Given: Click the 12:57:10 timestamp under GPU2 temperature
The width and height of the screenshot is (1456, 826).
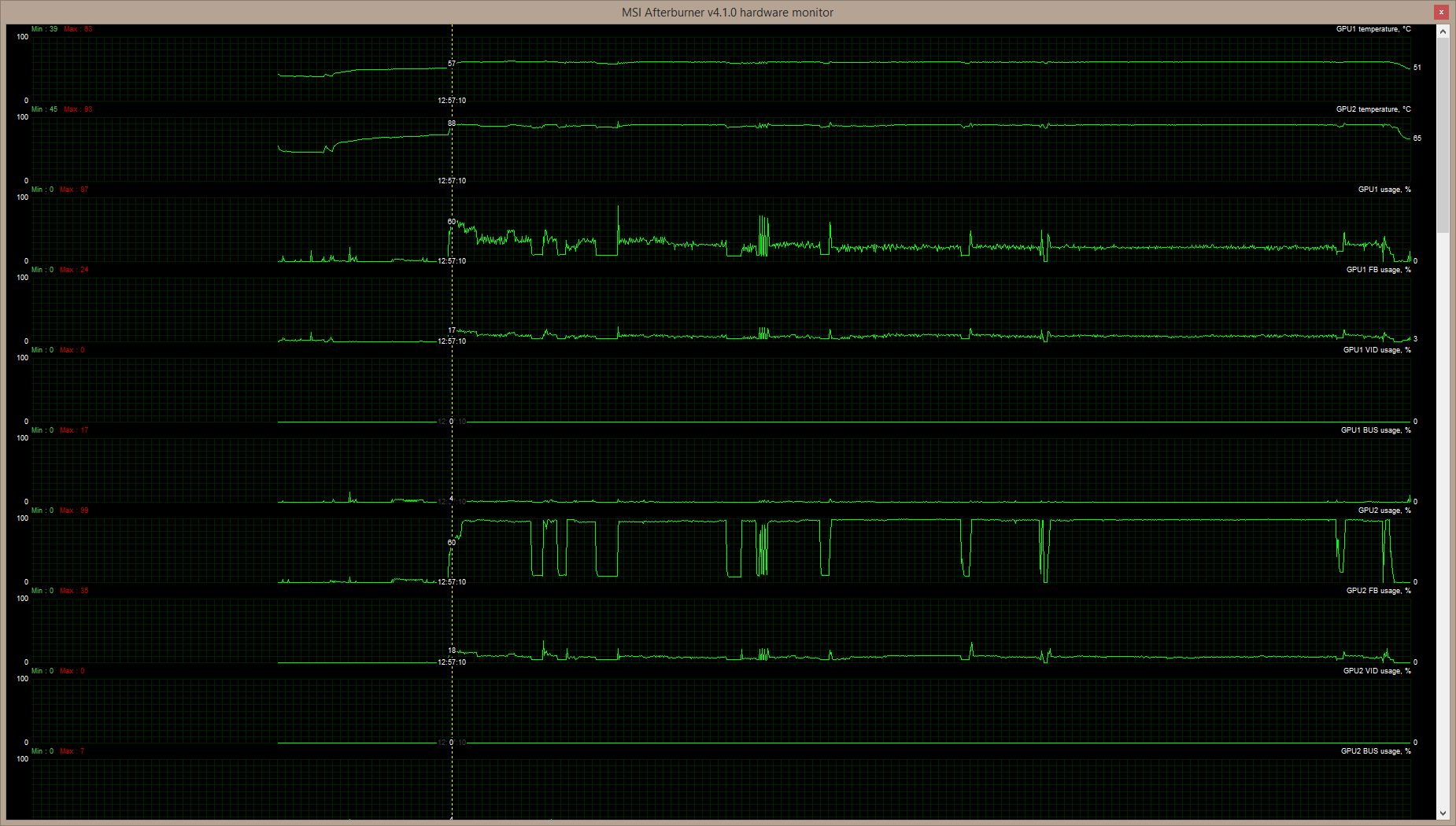Looking at the screenshot, I should pyautogui.click(x=452, y=181).
